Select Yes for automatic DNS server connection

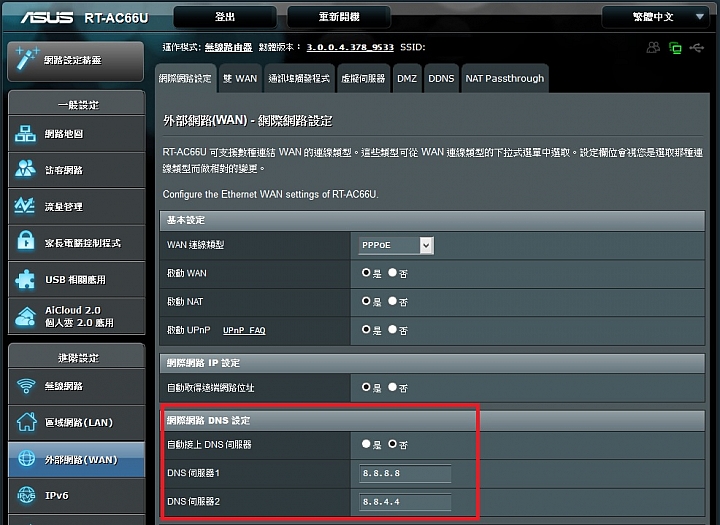click(x=366, y=444)
